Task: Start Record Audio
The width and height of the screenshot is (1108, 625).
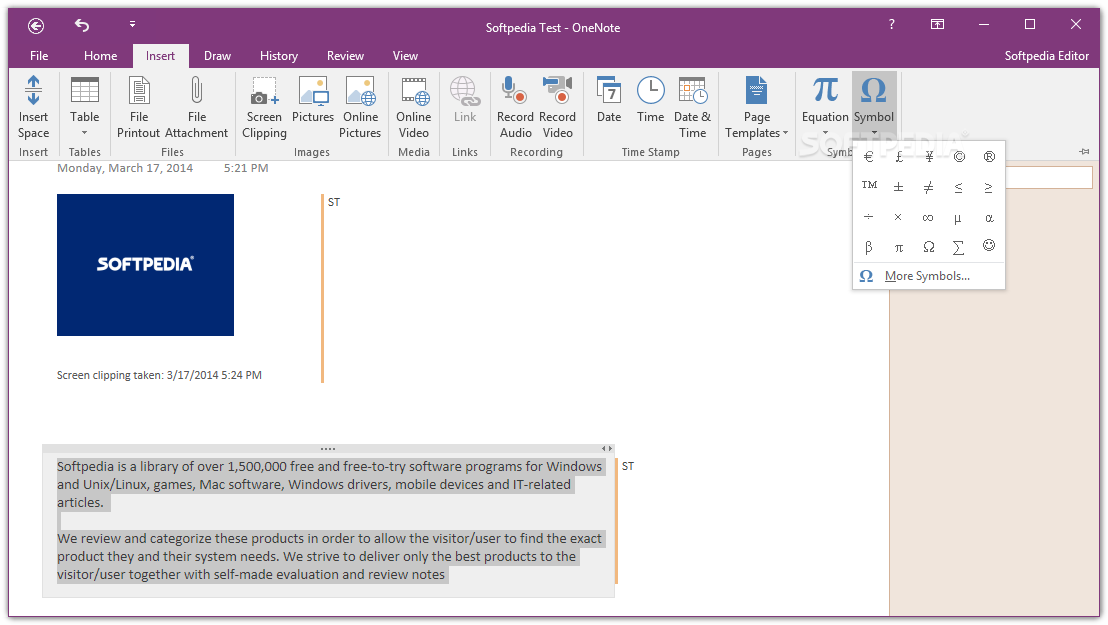Action: (x=515, y=107)
